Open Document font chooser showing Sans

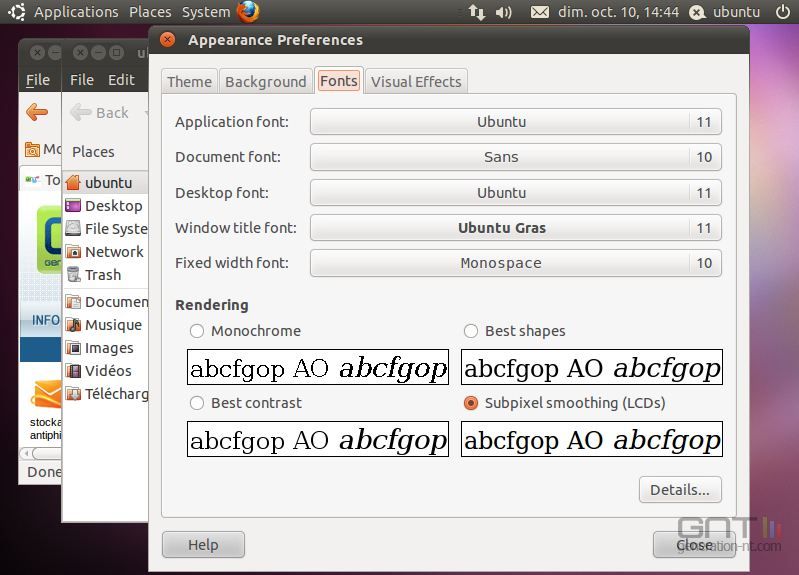click(x=516, y=157)
